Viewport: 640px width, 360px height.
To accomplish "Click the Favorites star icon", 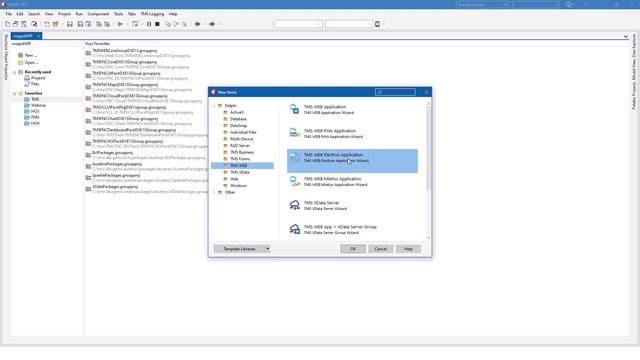I will (21, 93).
